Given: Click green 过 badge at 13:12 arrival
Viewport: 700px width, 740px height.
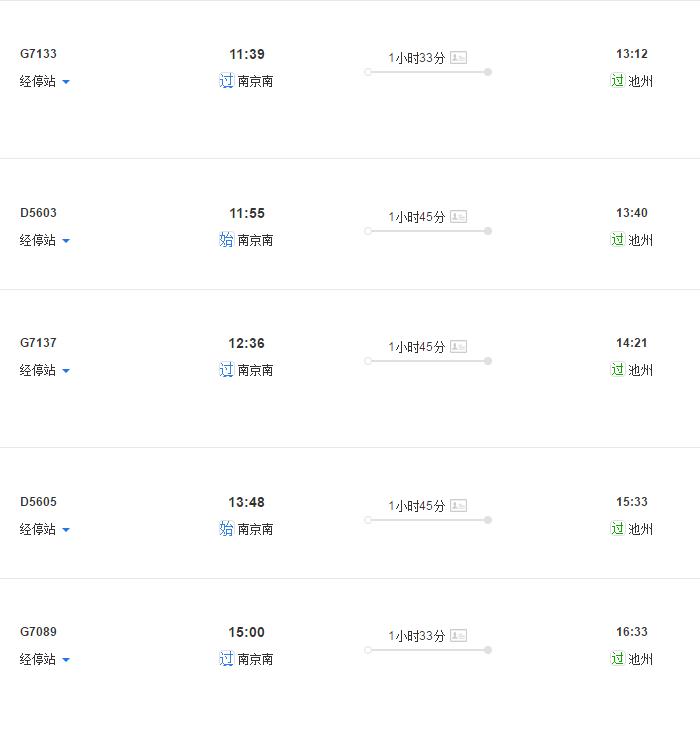Looking at the screenshot, I should coord(617,80).
